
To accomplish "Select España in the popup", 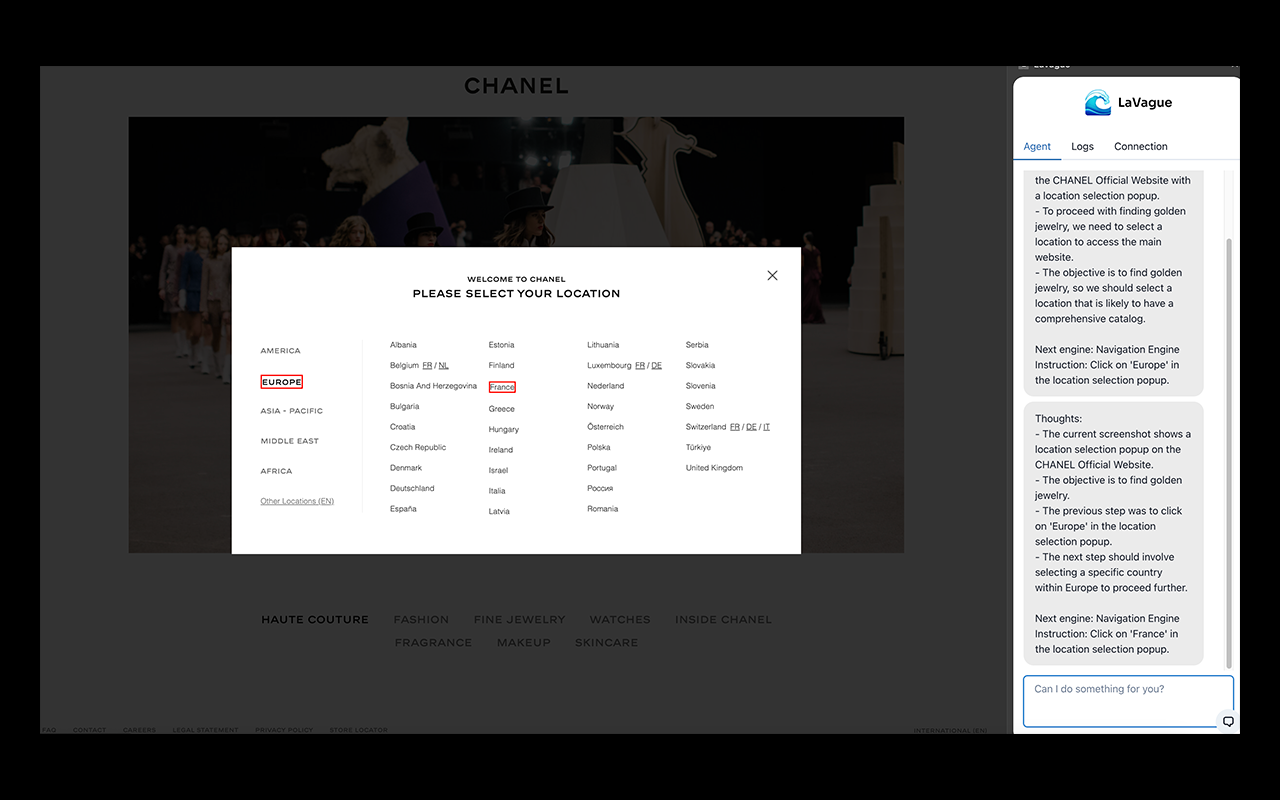I will (403, 509).
